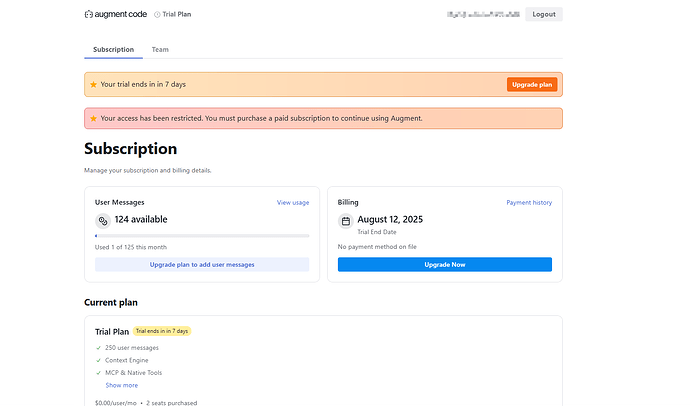The image size is (690, 406).
Task: Click the checkmark beside 250 user messages
Action: coord(99,348)
